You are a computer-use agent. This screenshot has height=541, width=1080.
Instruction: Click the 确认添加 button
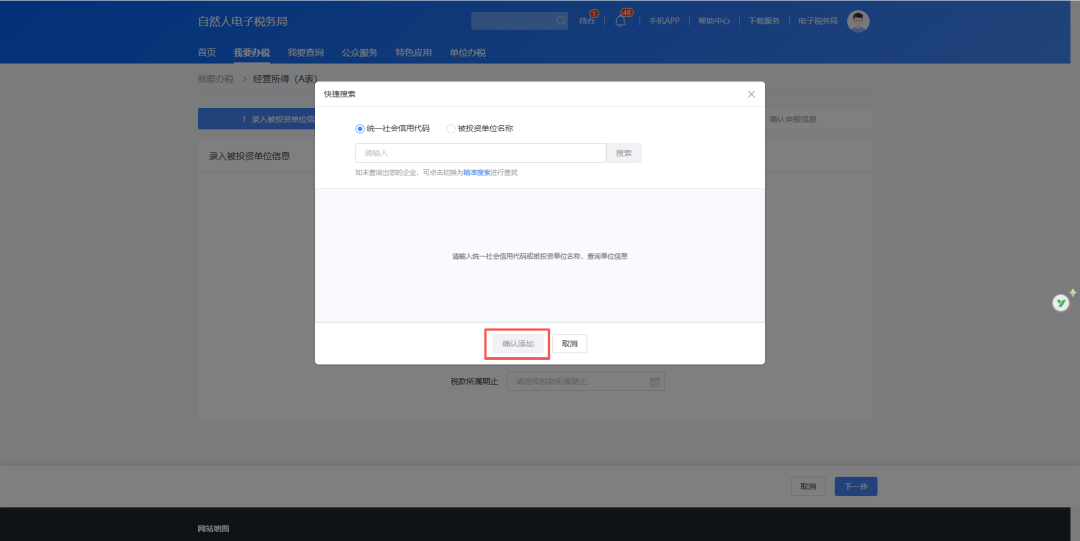click(x=518, y=344)
